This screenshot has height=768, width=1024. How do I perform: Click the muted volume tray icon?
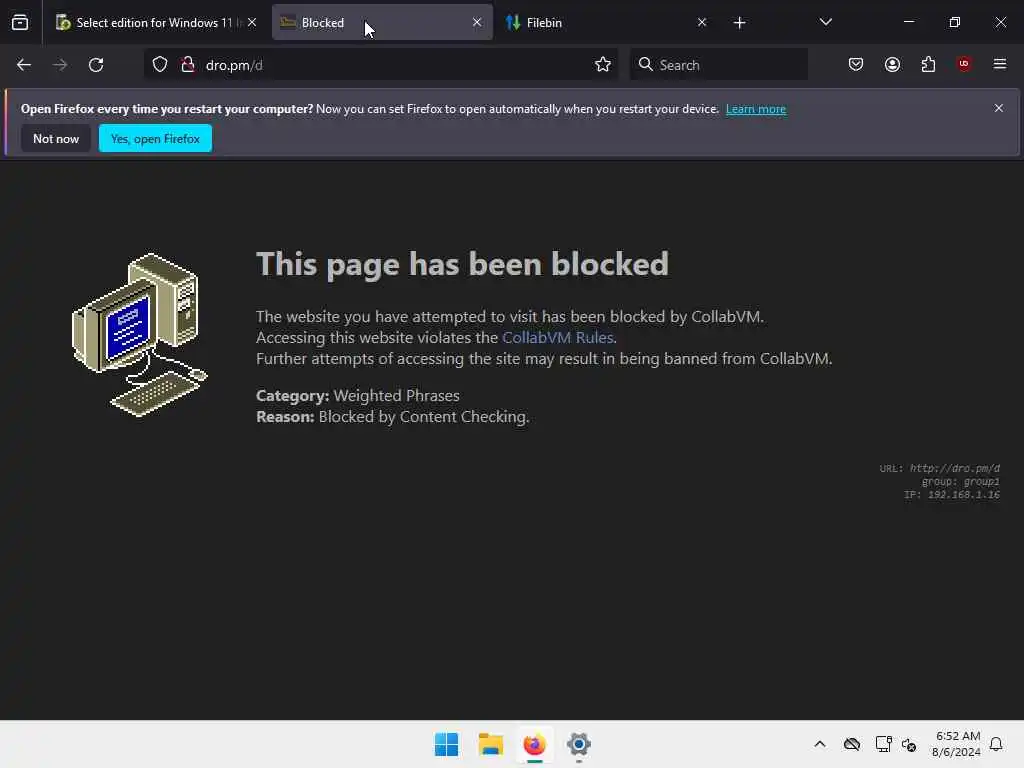(909, 744)
